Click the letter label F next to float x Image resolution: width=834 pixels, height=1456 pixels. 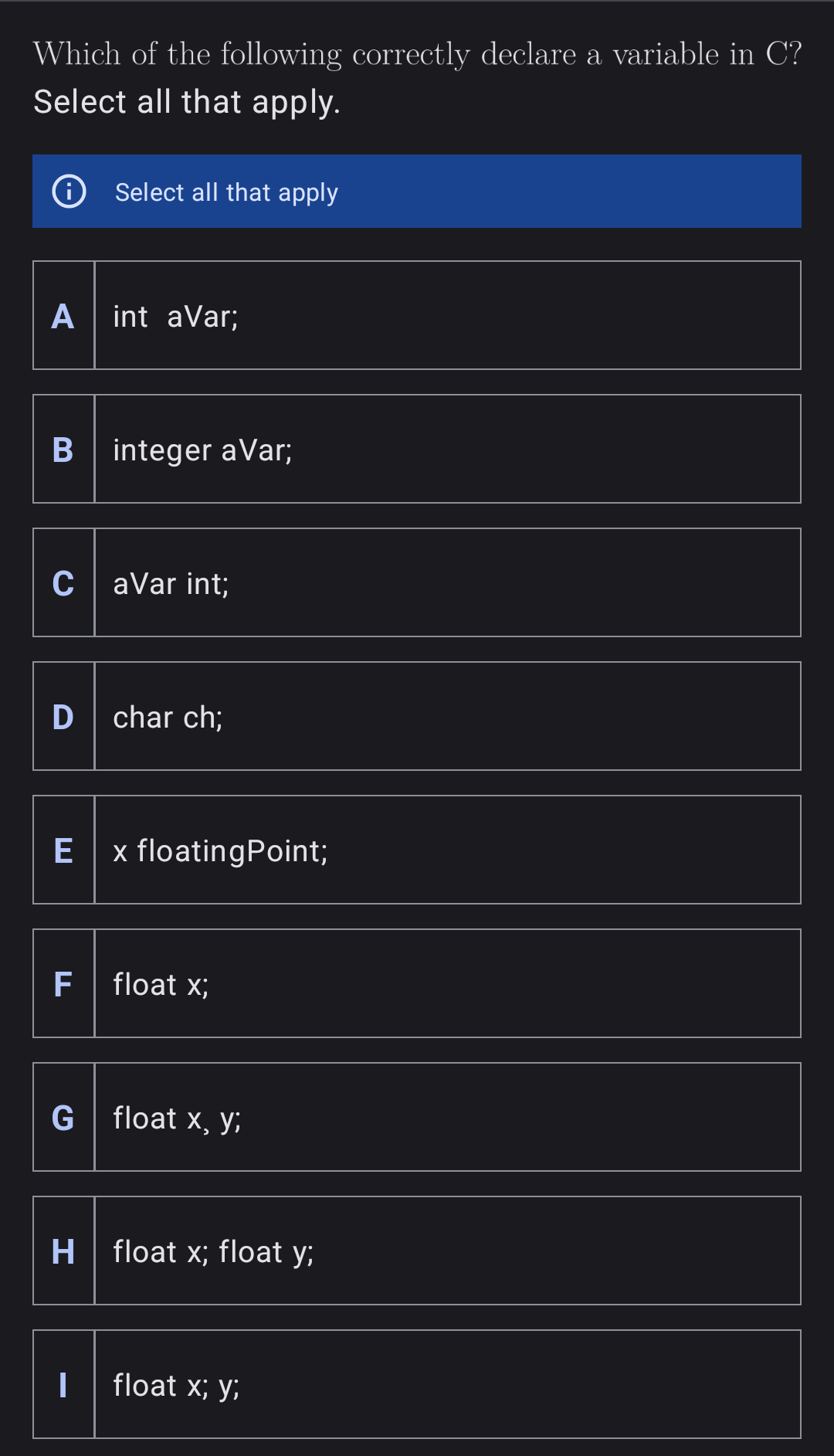click(63, 983)
